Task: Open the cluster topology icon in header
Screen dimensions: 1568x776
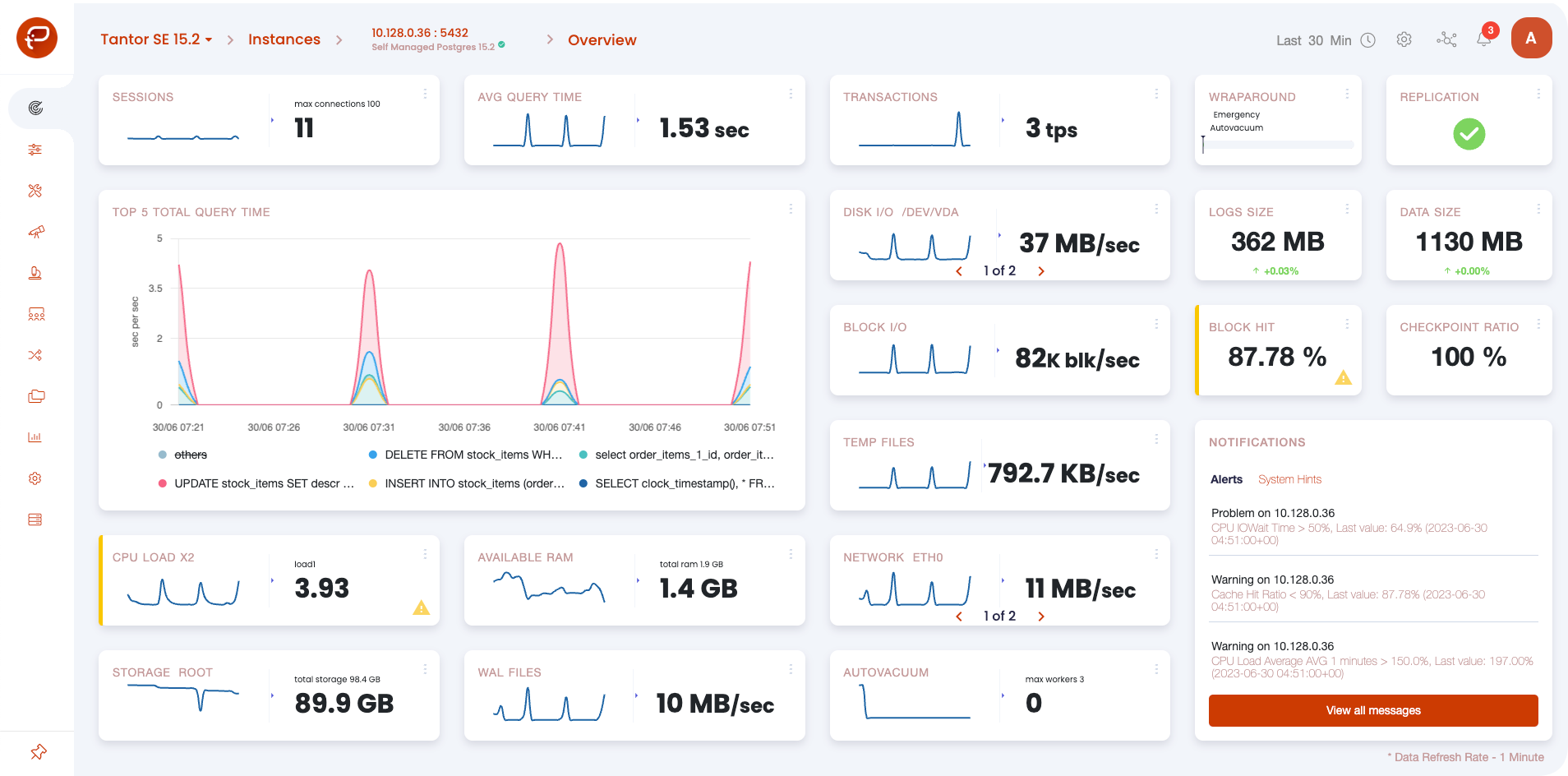Action: click(x=1446, y=39)
